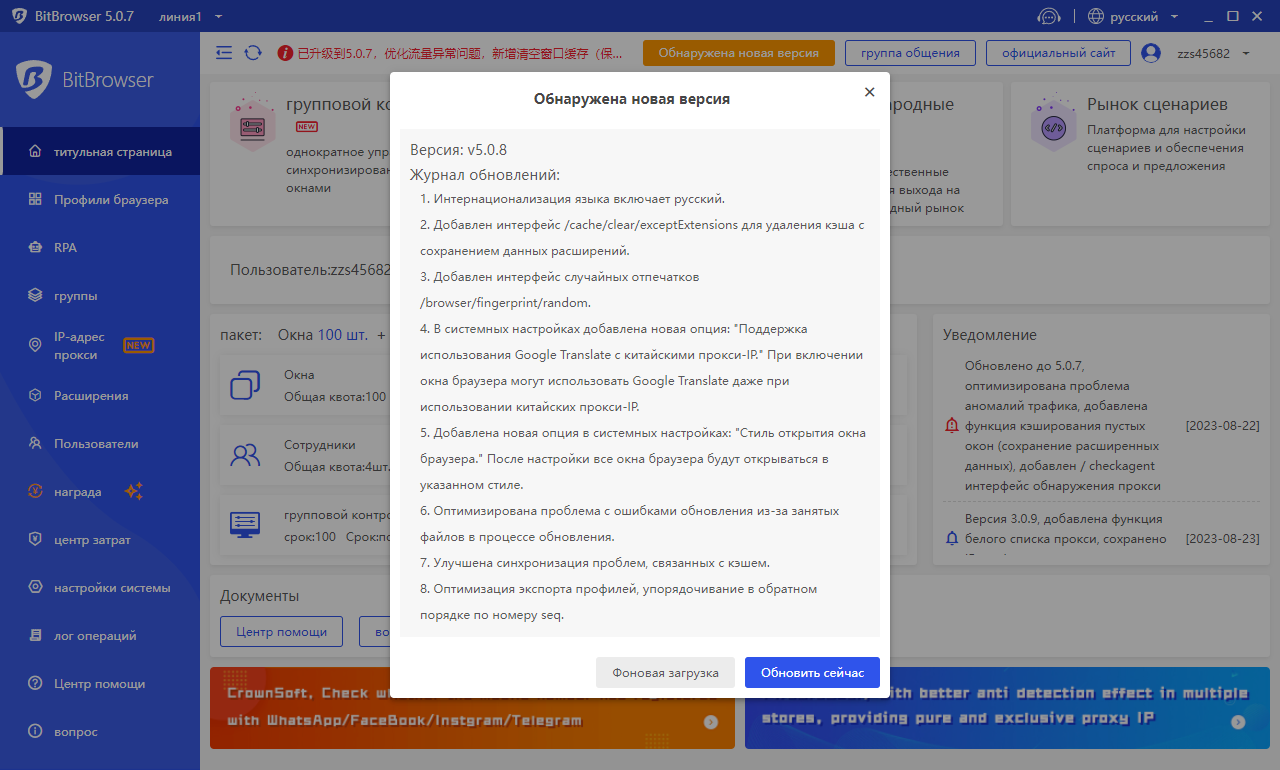Open the линия1 line selector dropdown
The image size is (1280, 770).
coord(191,16)
